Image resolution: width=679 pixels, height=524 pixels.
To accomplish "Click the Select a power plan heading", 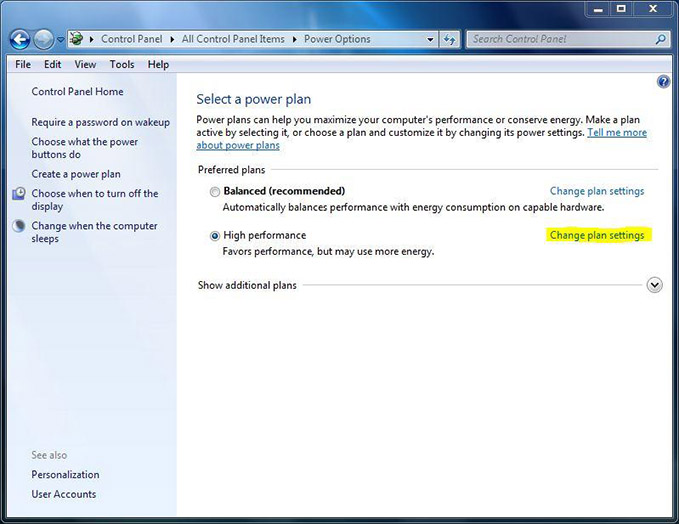I will click(x=254, y=99).
